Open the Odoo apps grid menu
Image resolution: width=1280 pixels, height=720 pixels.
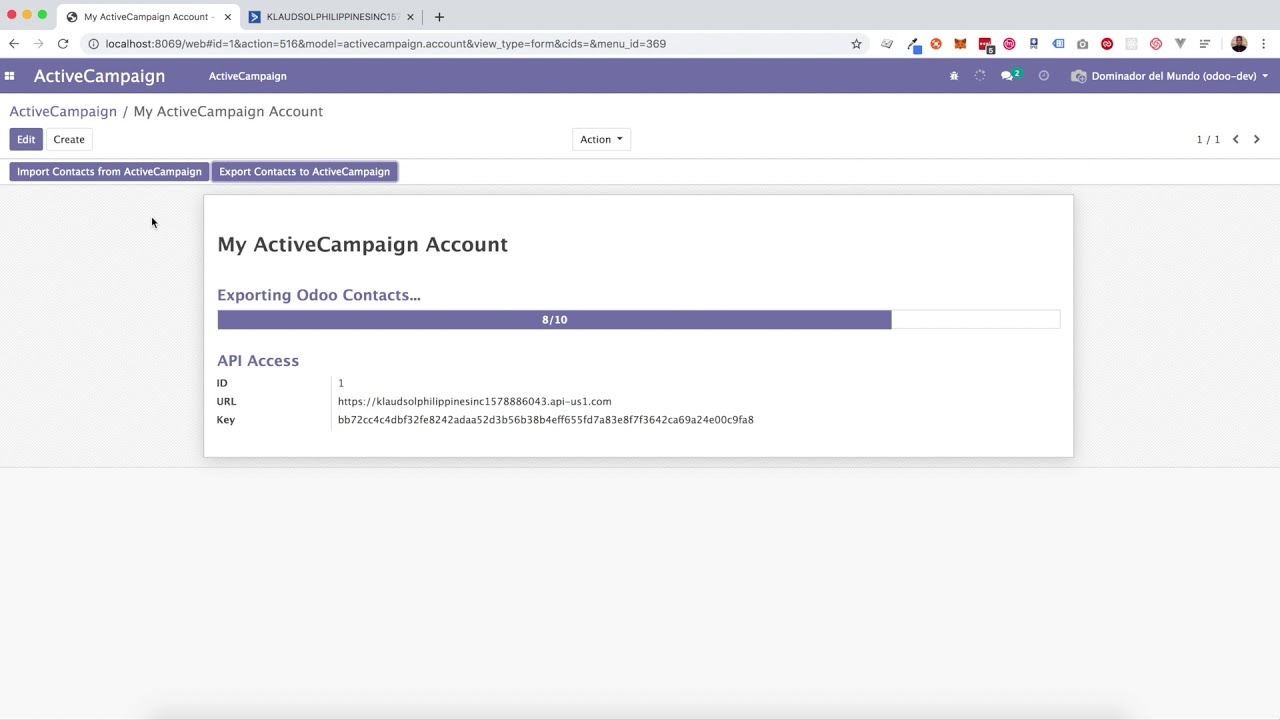9,76
